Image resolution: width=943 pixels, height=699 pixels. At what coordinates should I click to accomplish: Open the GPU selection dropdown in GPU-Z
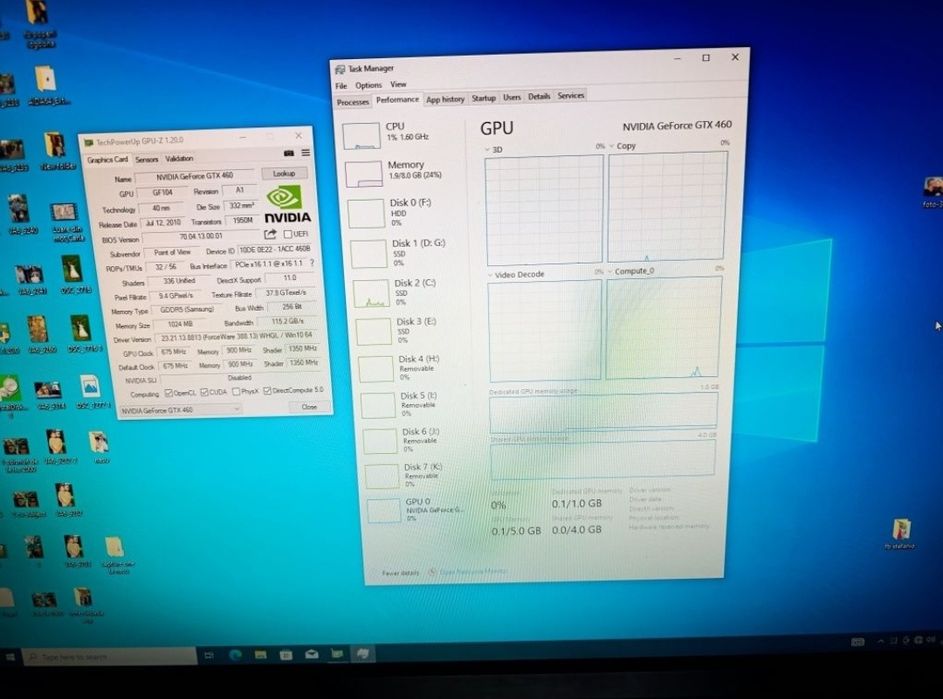(x=179, y=410)
